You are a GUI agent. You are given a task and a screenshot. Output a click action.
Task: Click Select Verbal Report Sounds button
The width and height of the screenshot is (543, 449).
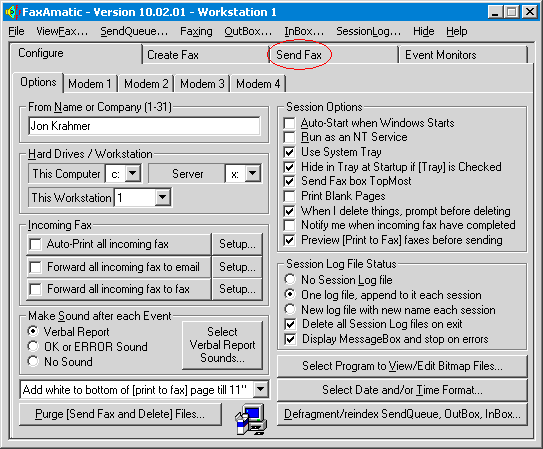(x=222, y=345)
